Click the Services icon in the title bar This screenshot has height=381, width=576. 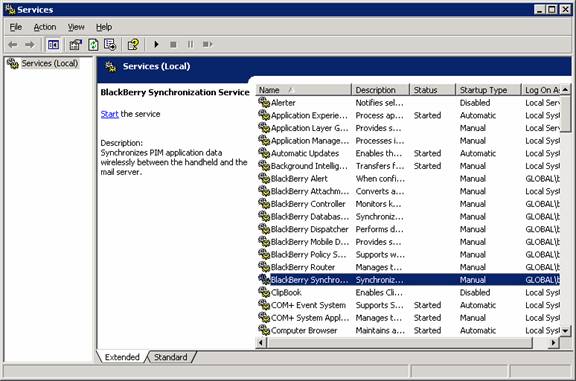[x=10, y=10]
